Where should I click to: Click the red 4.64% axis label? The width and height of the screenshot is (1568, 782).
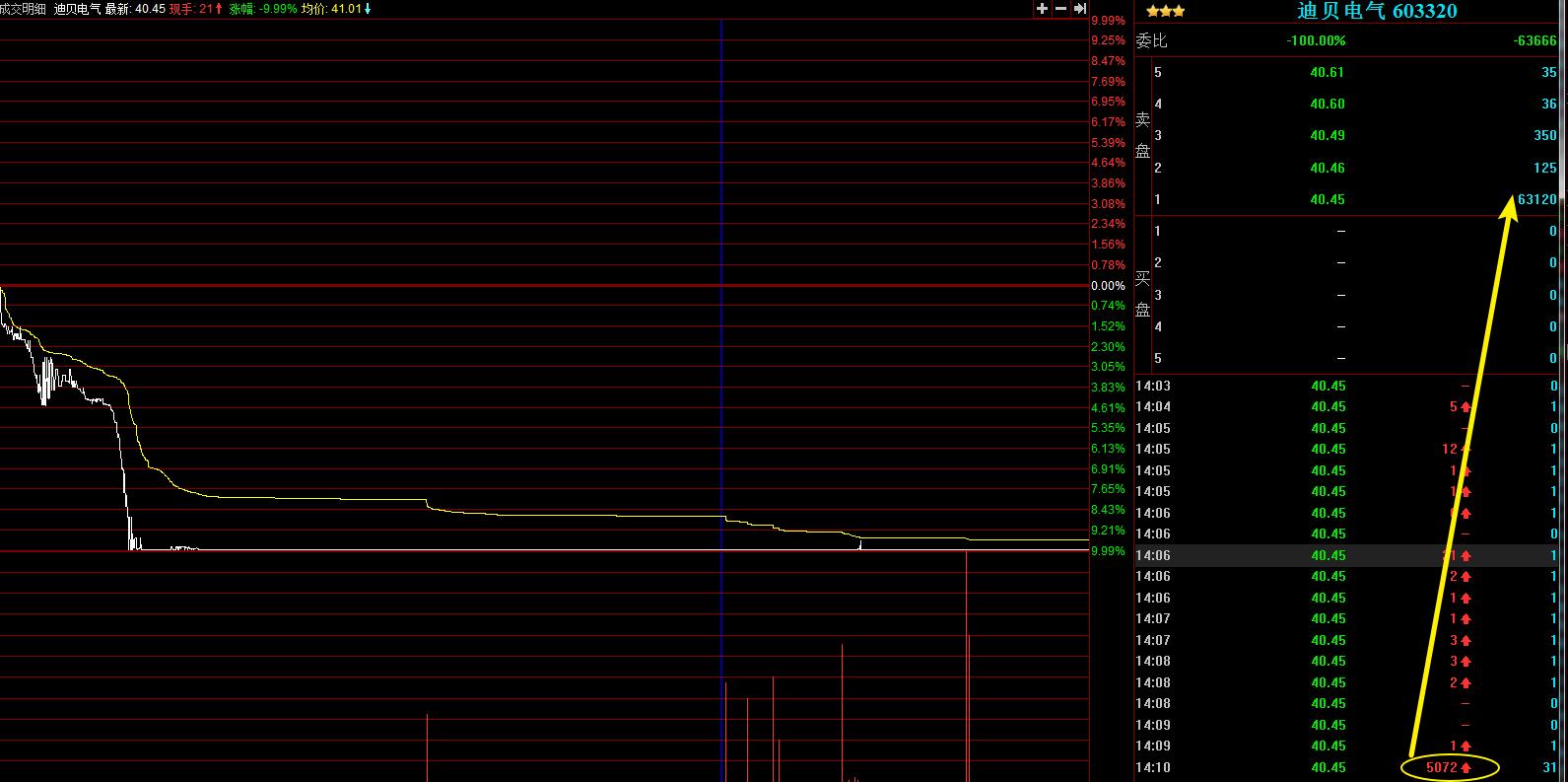coord(1108,163)
